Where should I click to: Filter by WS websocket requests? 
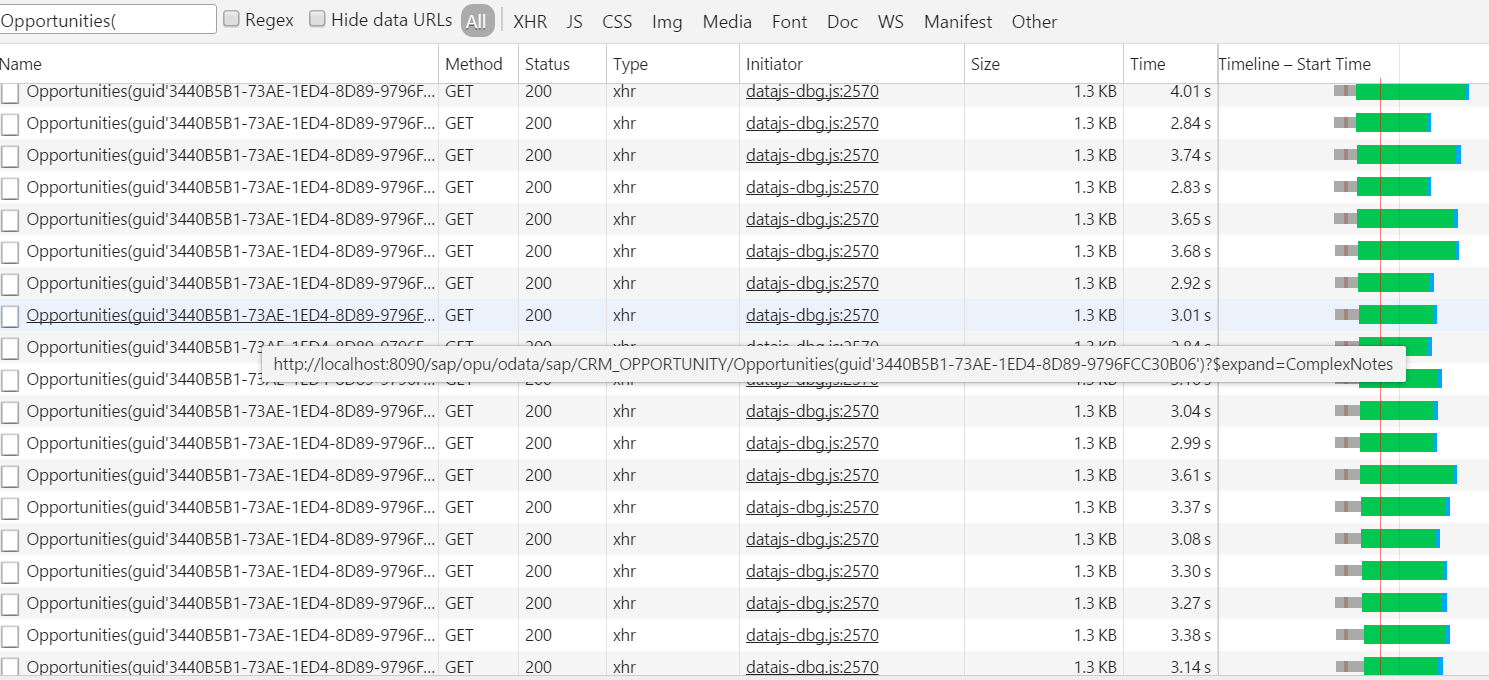[890, 21]
